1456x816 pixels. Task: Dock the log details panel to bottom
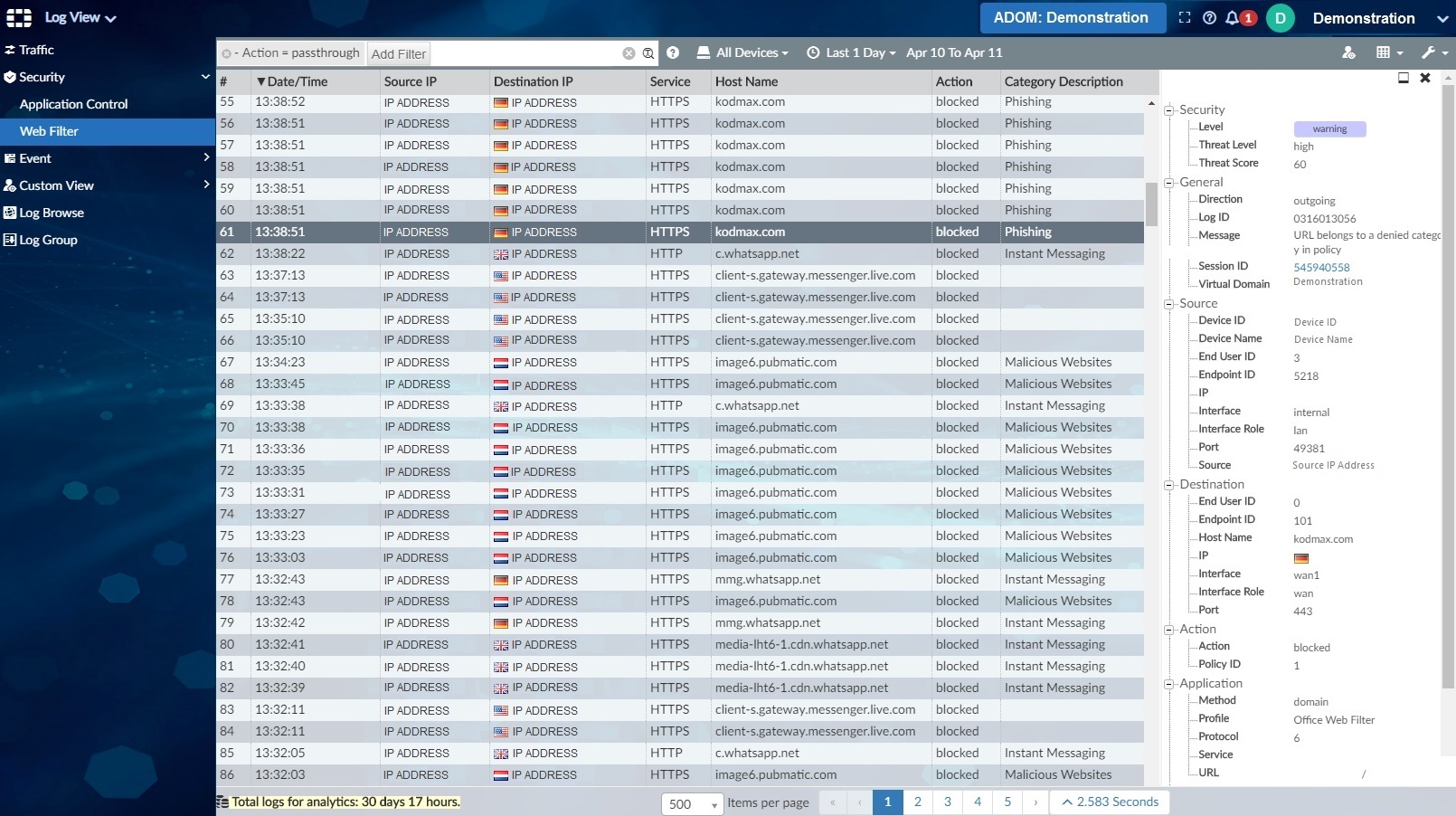pyautogui.click(x=1404, y=79)
